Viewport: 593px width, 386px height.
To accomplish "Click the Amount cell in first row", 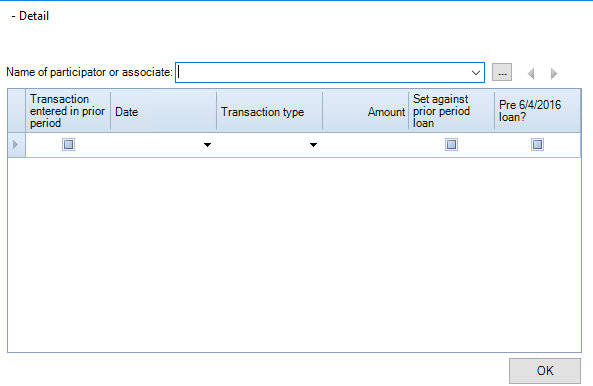I will coord(365,145).
